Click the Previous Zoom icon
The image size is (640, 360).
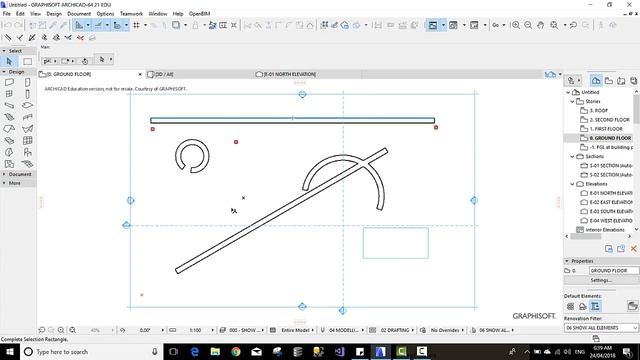[x=573, y=25]
